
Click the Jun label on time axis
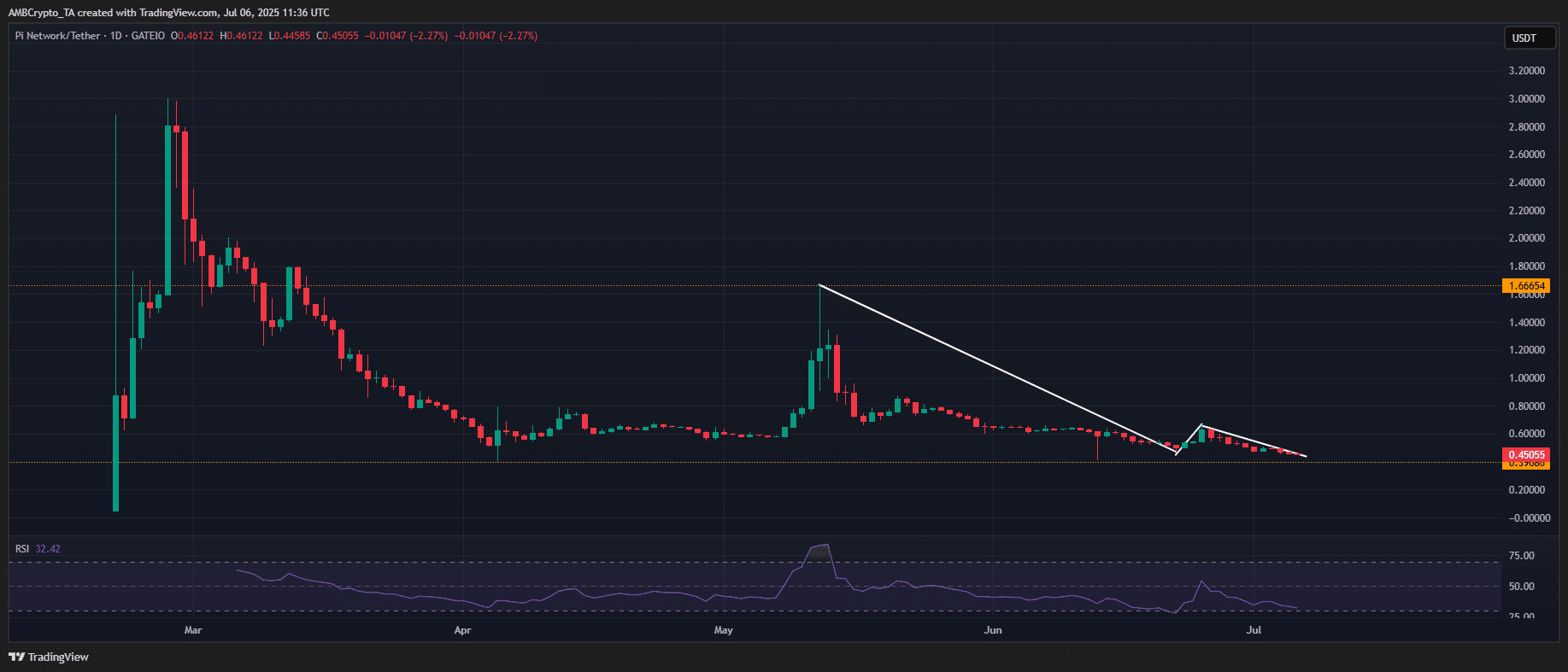coord(993,630)
